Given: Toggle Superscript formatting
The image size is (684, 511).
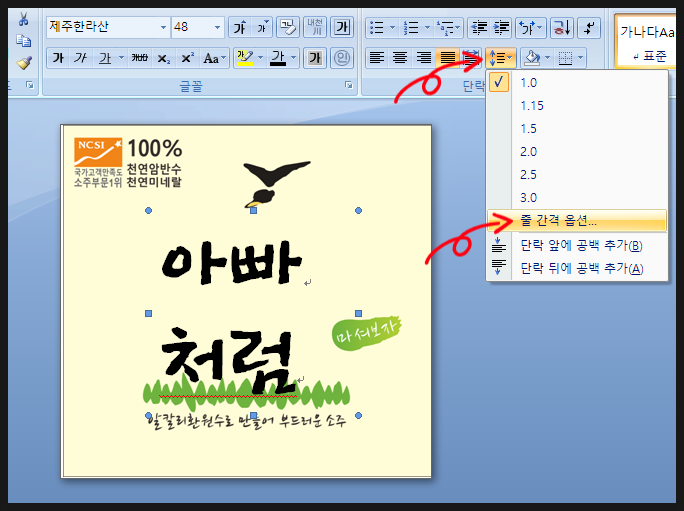Looking at the screenshot, I should tap(188, 58).
